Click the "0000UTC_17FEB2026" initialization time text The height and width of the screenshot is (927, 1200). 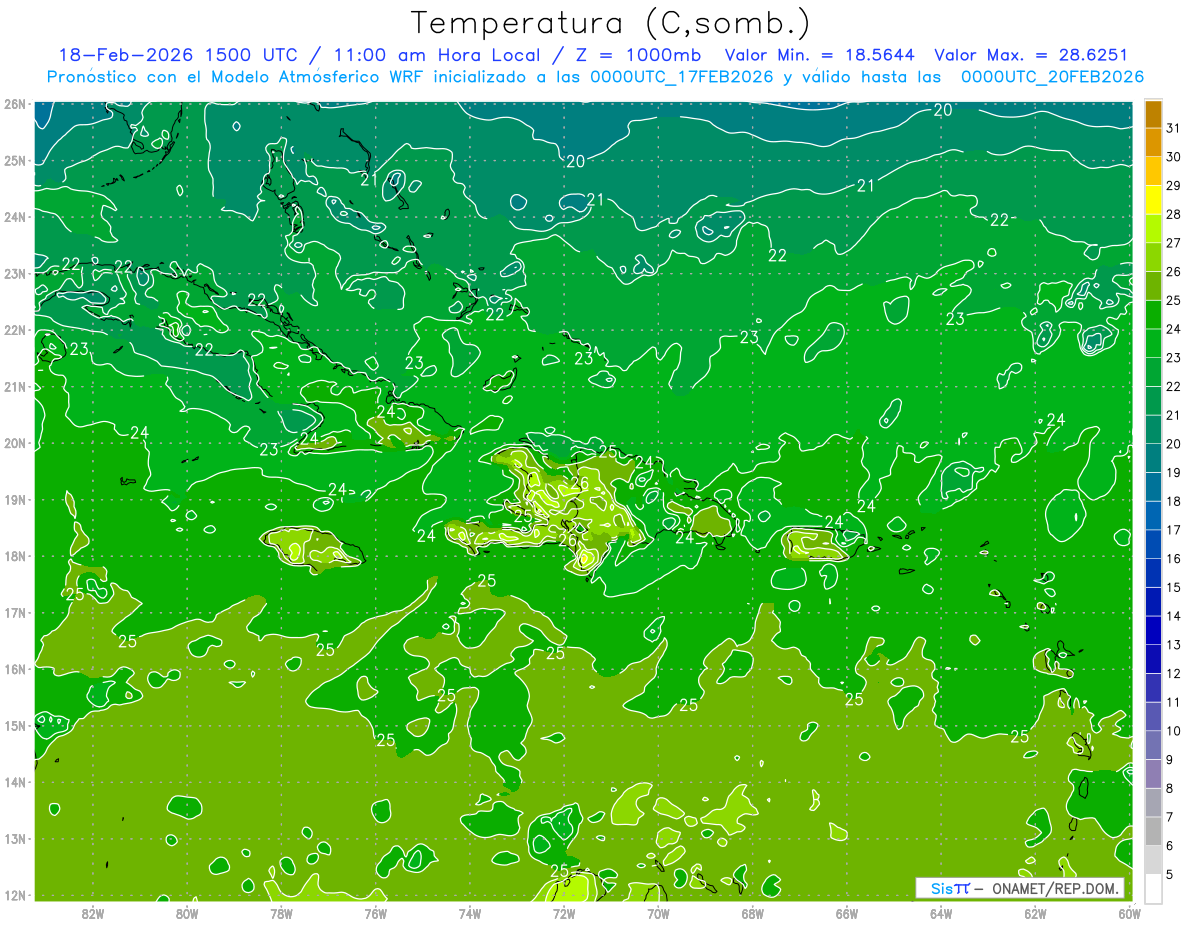click(682, 77)
